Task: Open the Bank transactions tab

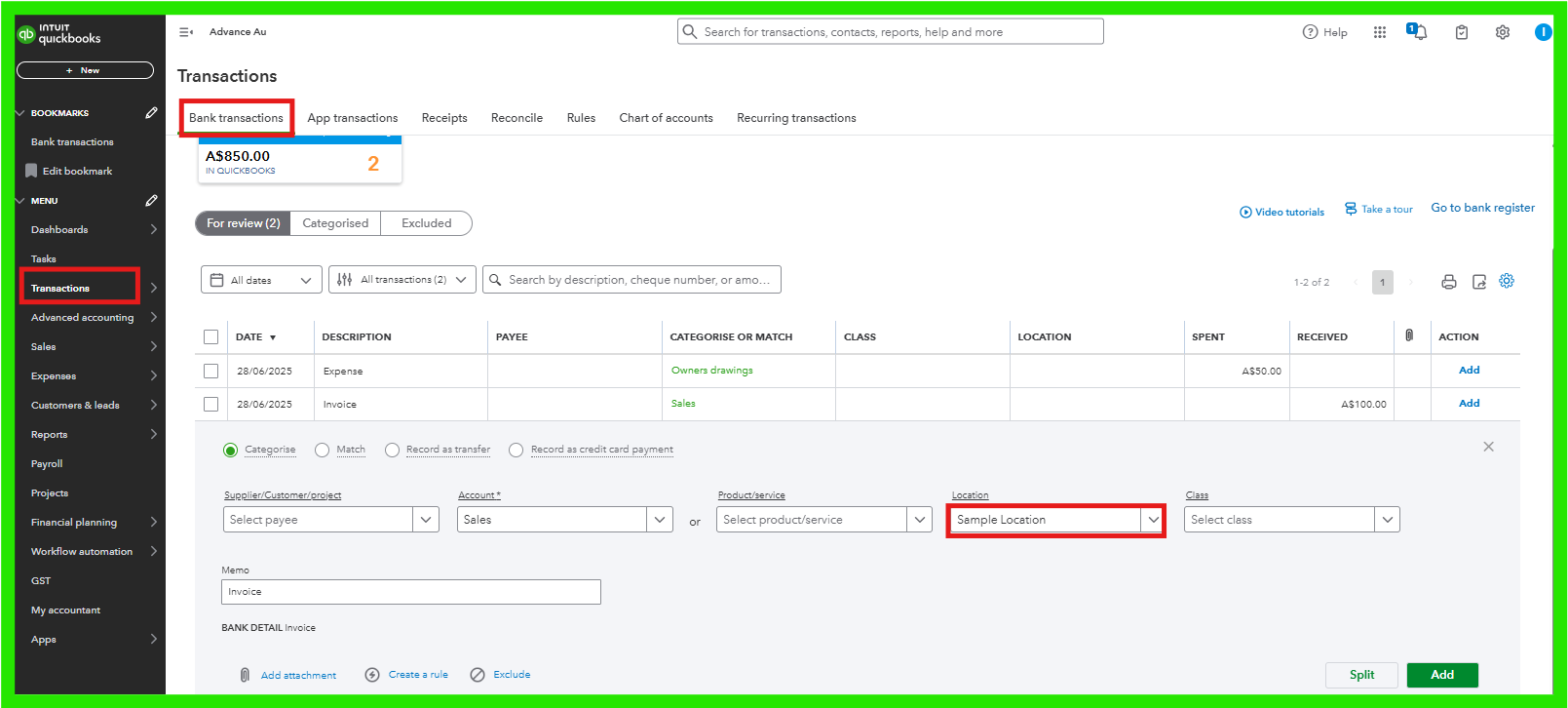Action: tap(236, 118)
